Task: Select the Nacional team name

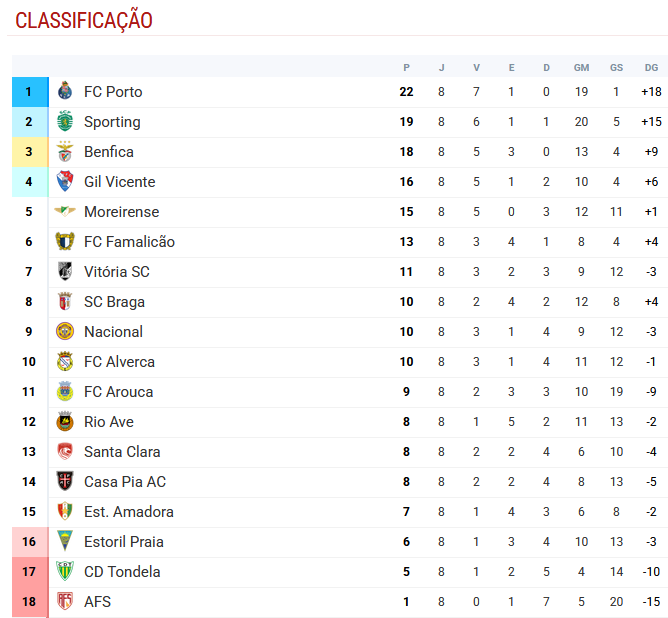Action: (113, 332)
